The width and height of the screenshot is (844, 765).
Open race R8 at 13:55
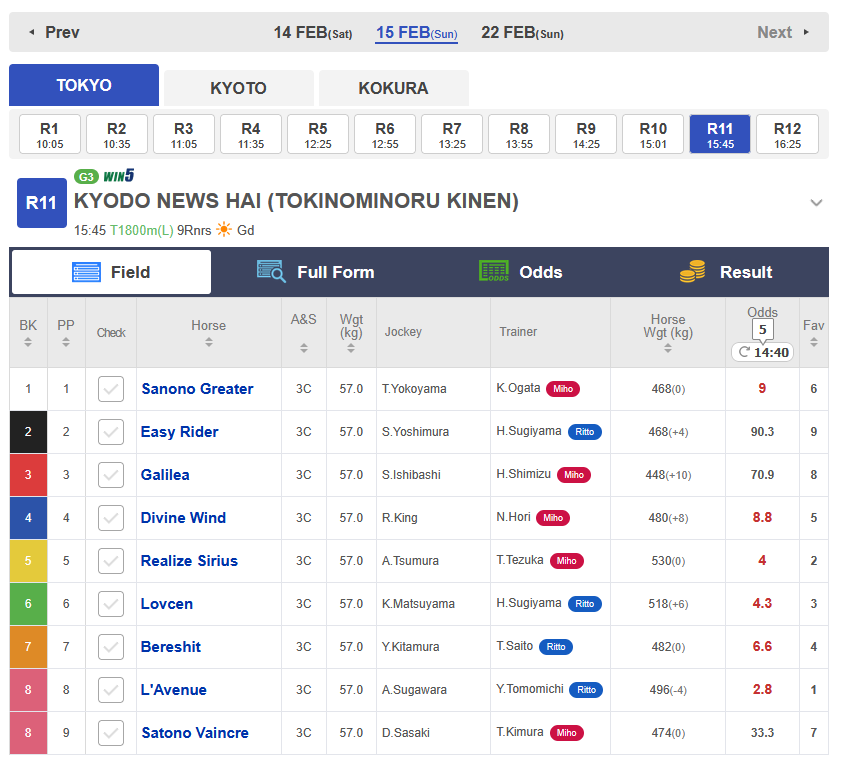519,135
